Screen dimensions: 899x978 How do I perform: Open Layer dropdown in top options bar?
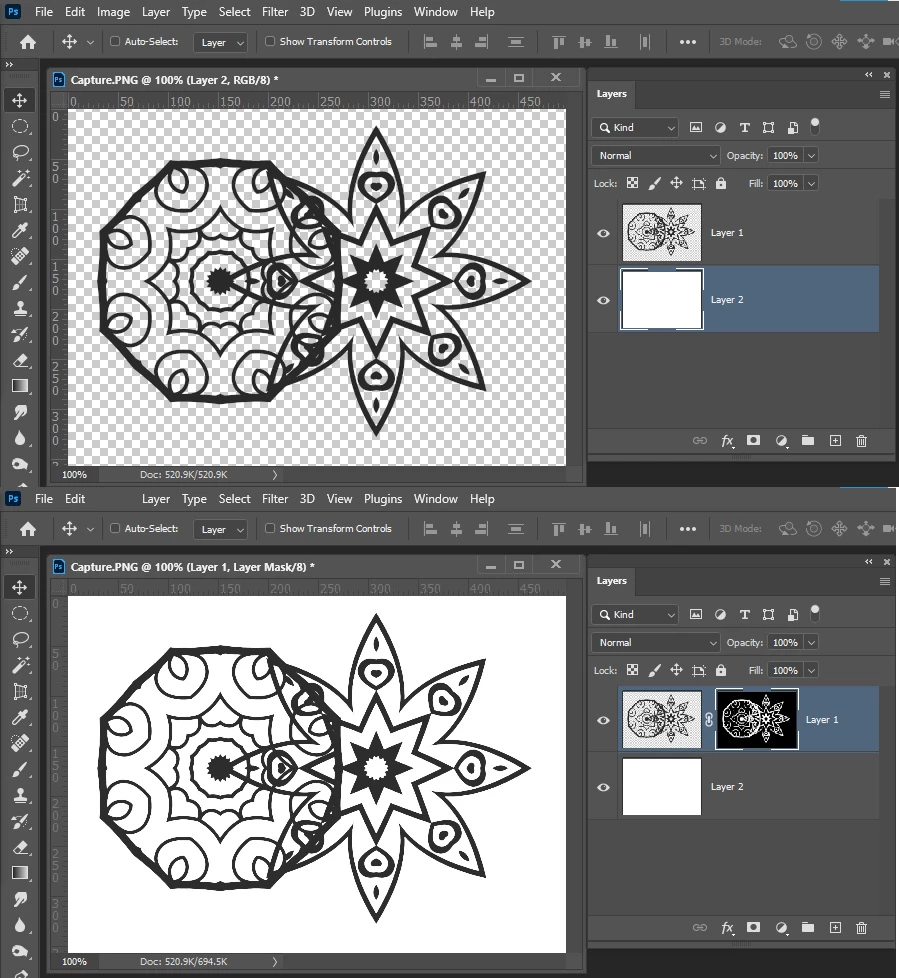(221, 42)
